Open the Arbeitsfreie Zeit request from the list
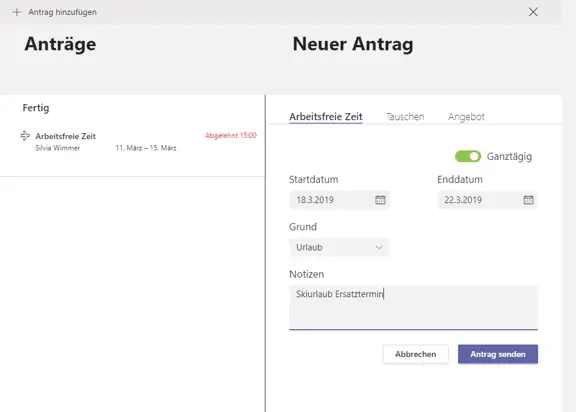This screenshot has width=576, height=412. pyautogui.click(x=132, y=141)
